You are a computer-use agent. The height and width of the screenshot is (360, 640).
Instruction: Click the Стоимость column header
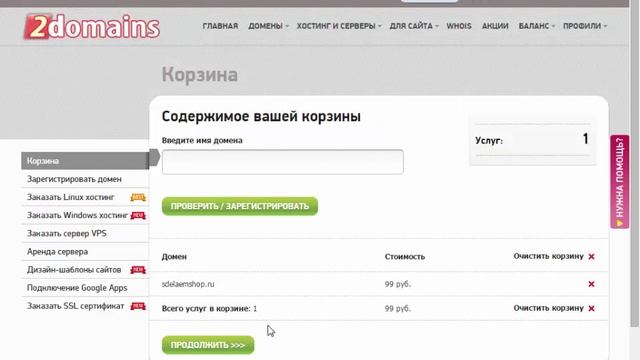404,257
